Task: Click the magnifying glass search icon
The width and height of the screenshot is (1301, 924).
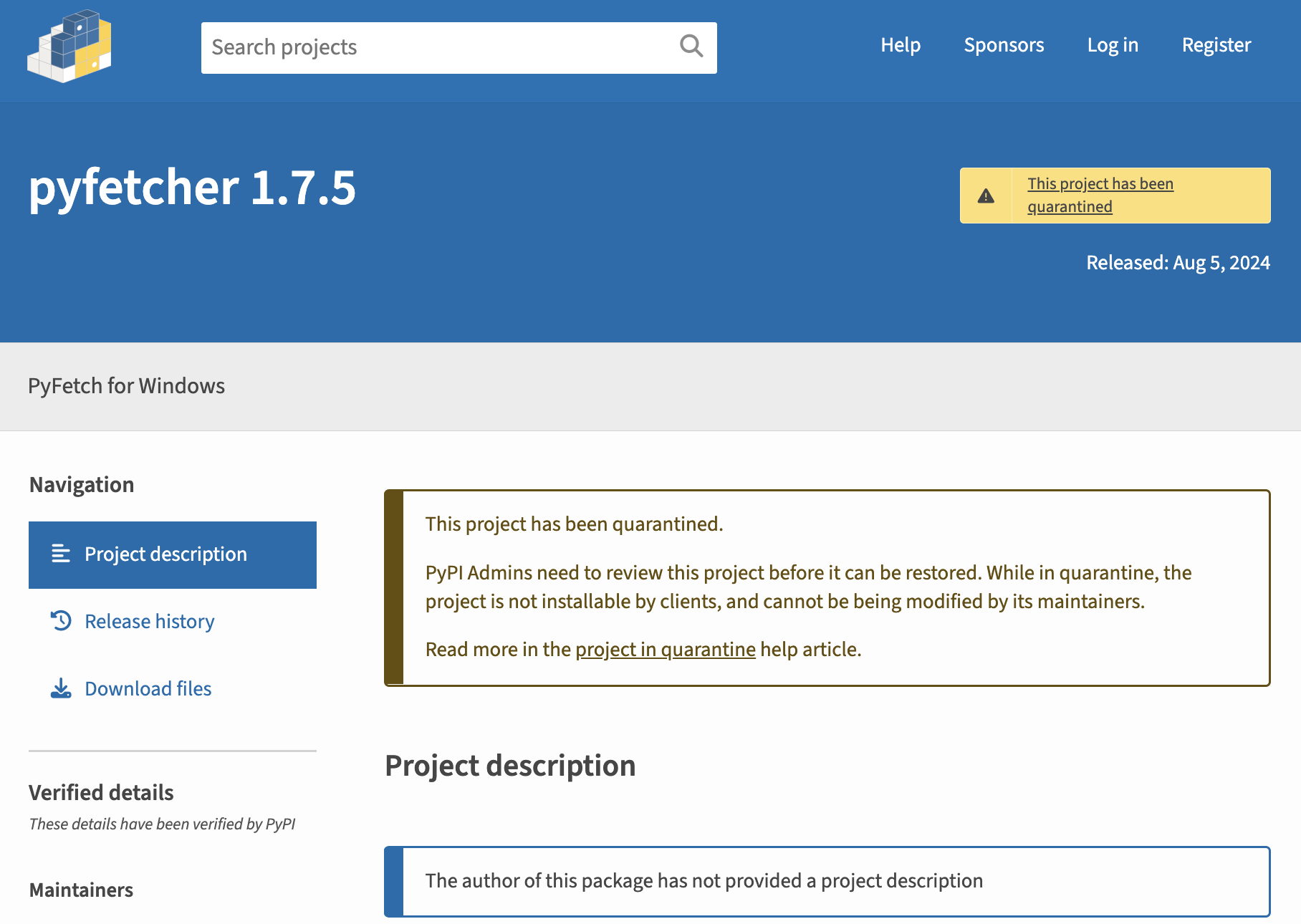Action: click(x=691, y=47)
